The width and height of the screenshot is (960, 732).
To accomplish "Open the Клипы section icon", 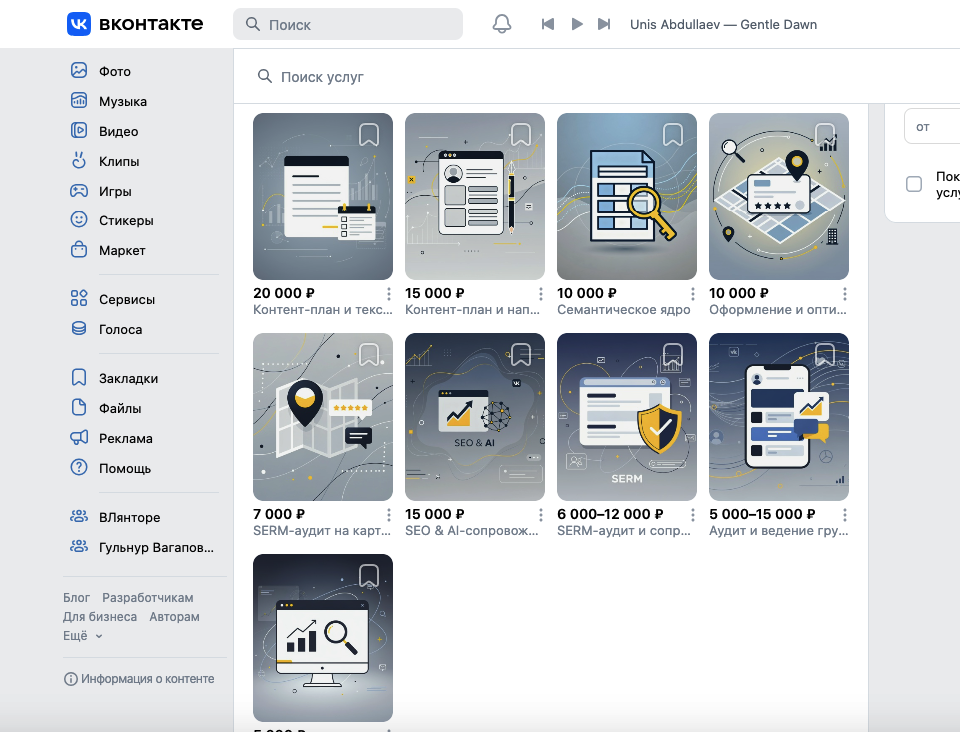I will coord(79,160).
